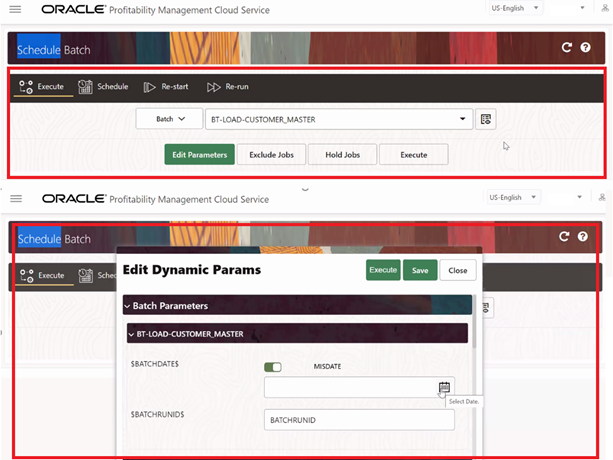Click Execute button in Edit Dynamic Params
Screen dimensions: 613x460
[x=383, y=270]
